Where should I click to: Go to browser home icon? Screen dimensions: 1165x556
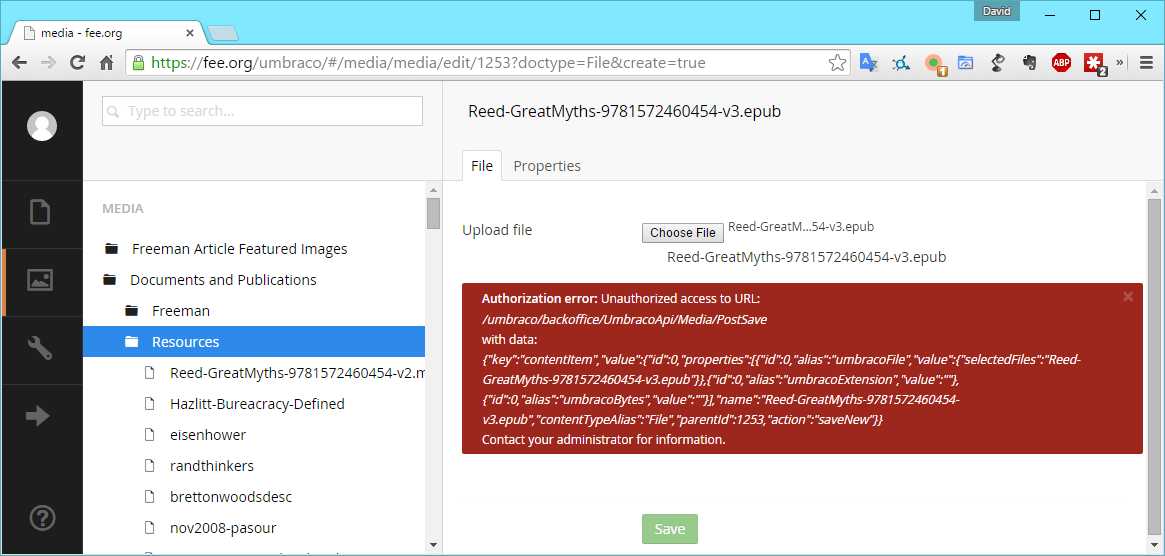point(106,63)
